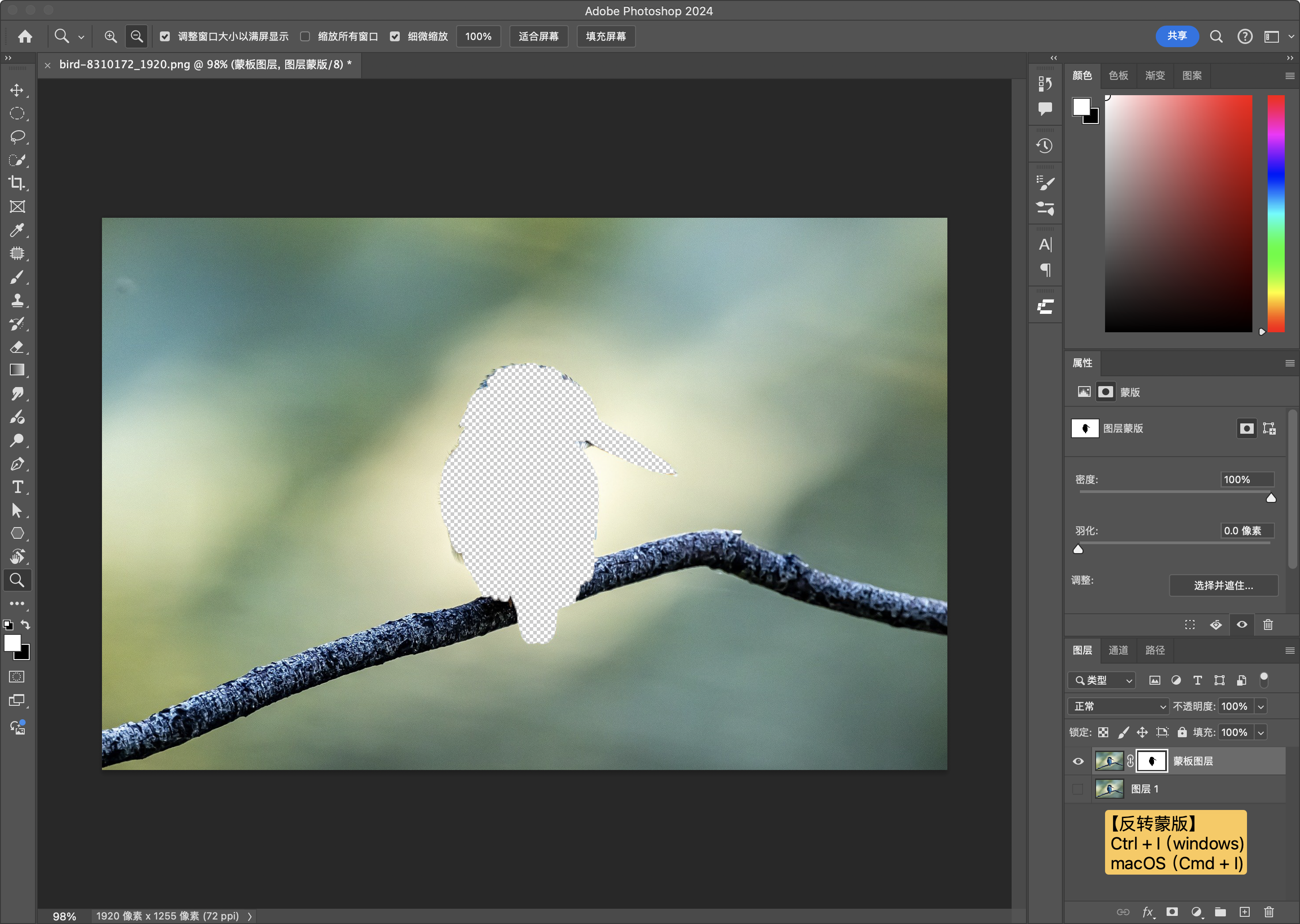Select the Hand tool
Viewport: 1300px width, 924px height.
(17, 556)
